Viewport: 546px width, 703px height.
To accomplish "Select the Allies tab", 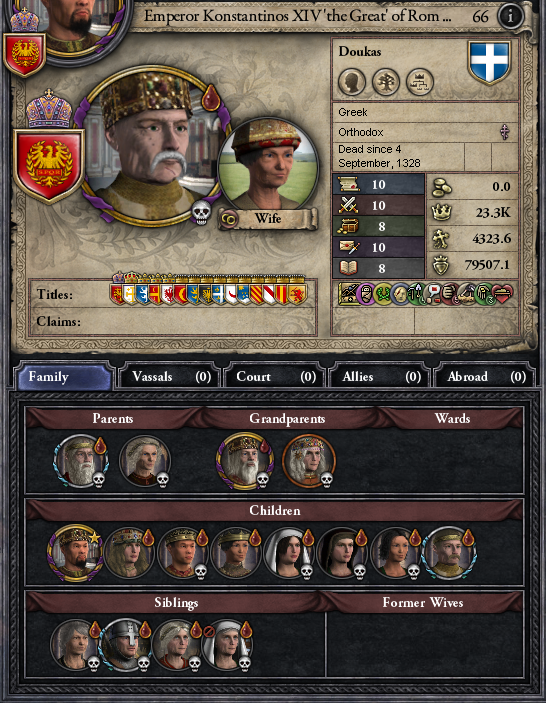I will point(380,377).
